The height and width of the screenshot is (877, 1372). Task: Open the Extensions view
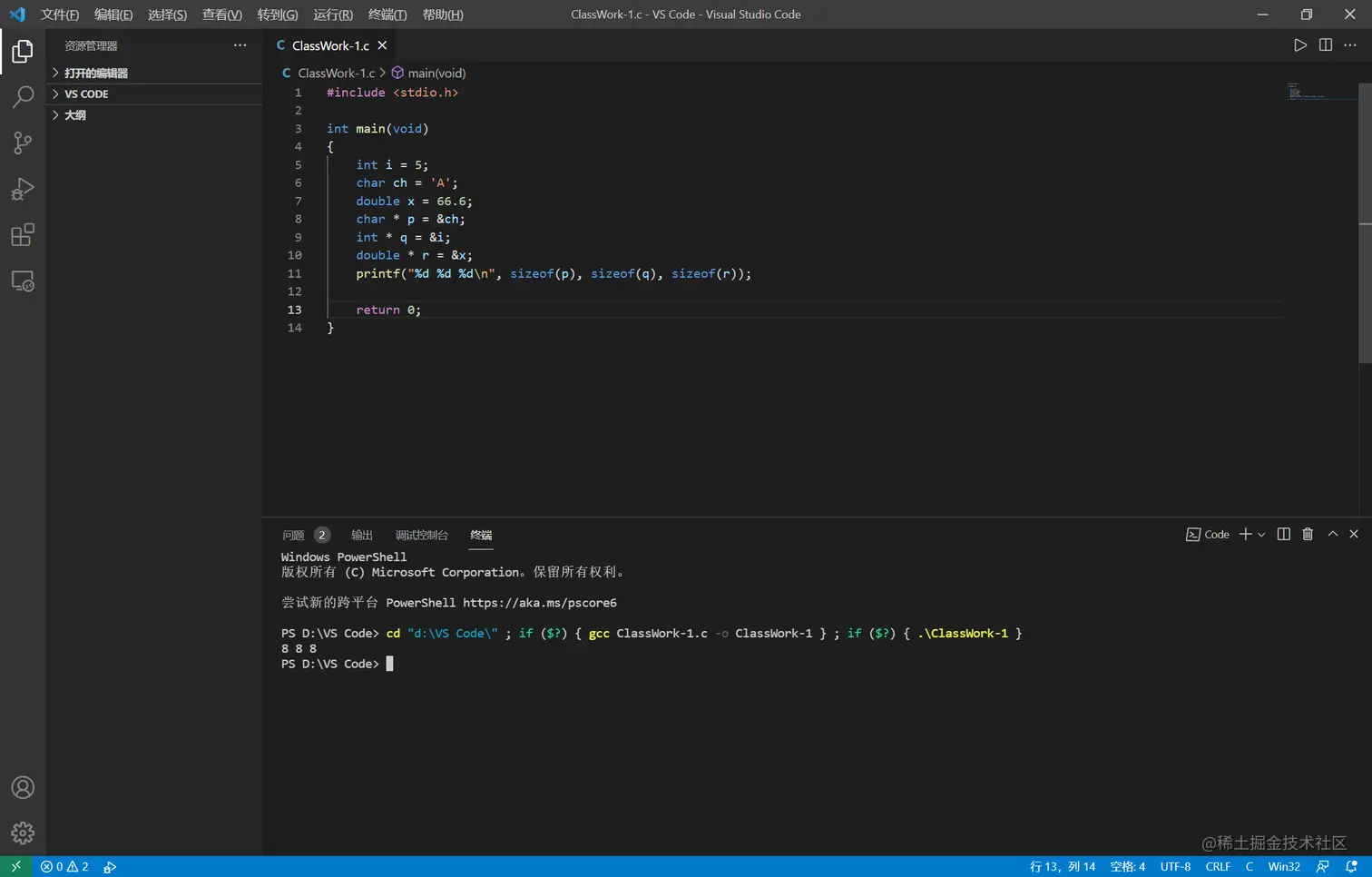[23, 235]
